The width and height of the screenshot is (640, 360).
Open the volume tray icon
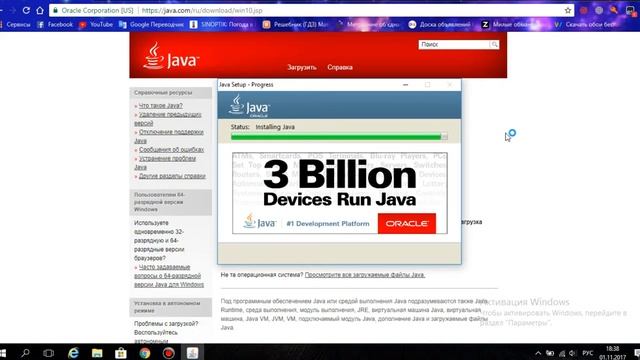point(572,353)
